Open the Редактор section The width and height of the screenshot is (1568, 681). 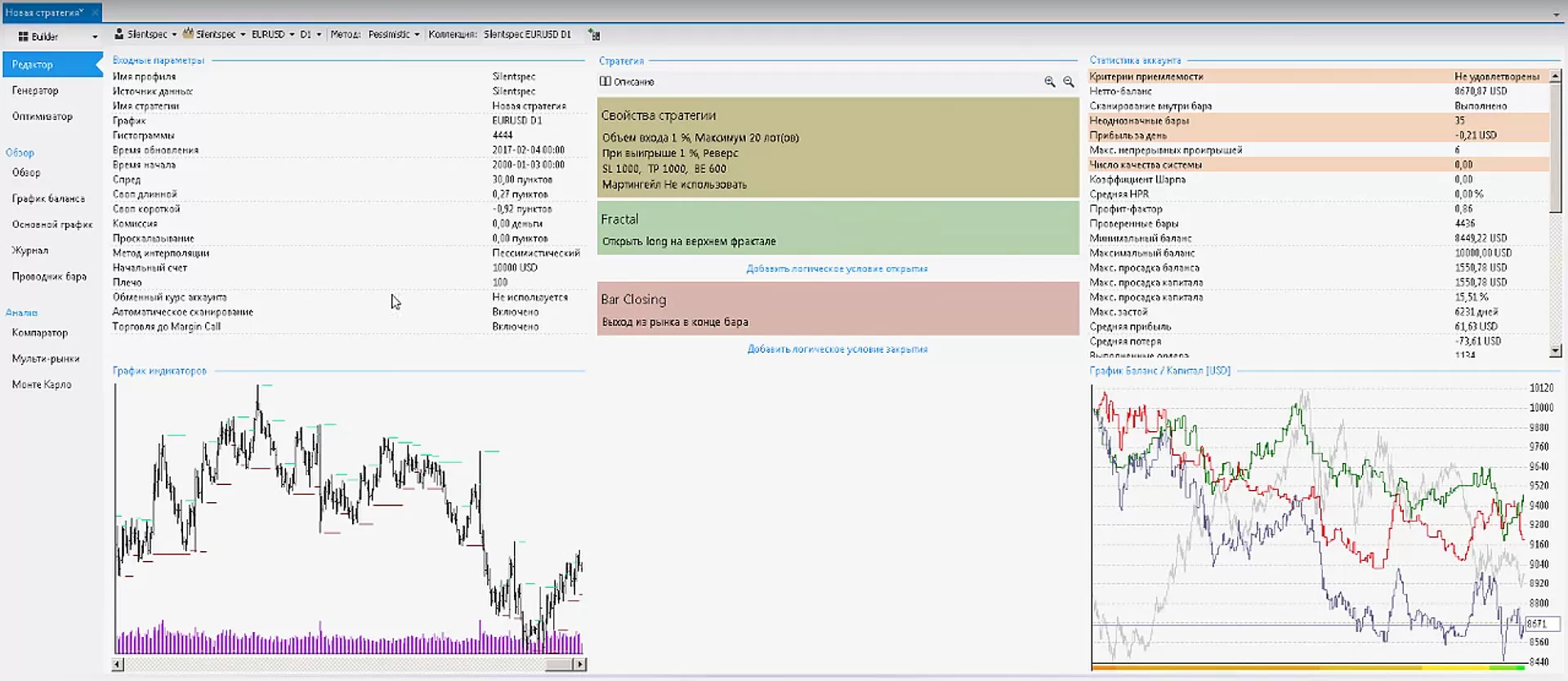pos(51,65)
